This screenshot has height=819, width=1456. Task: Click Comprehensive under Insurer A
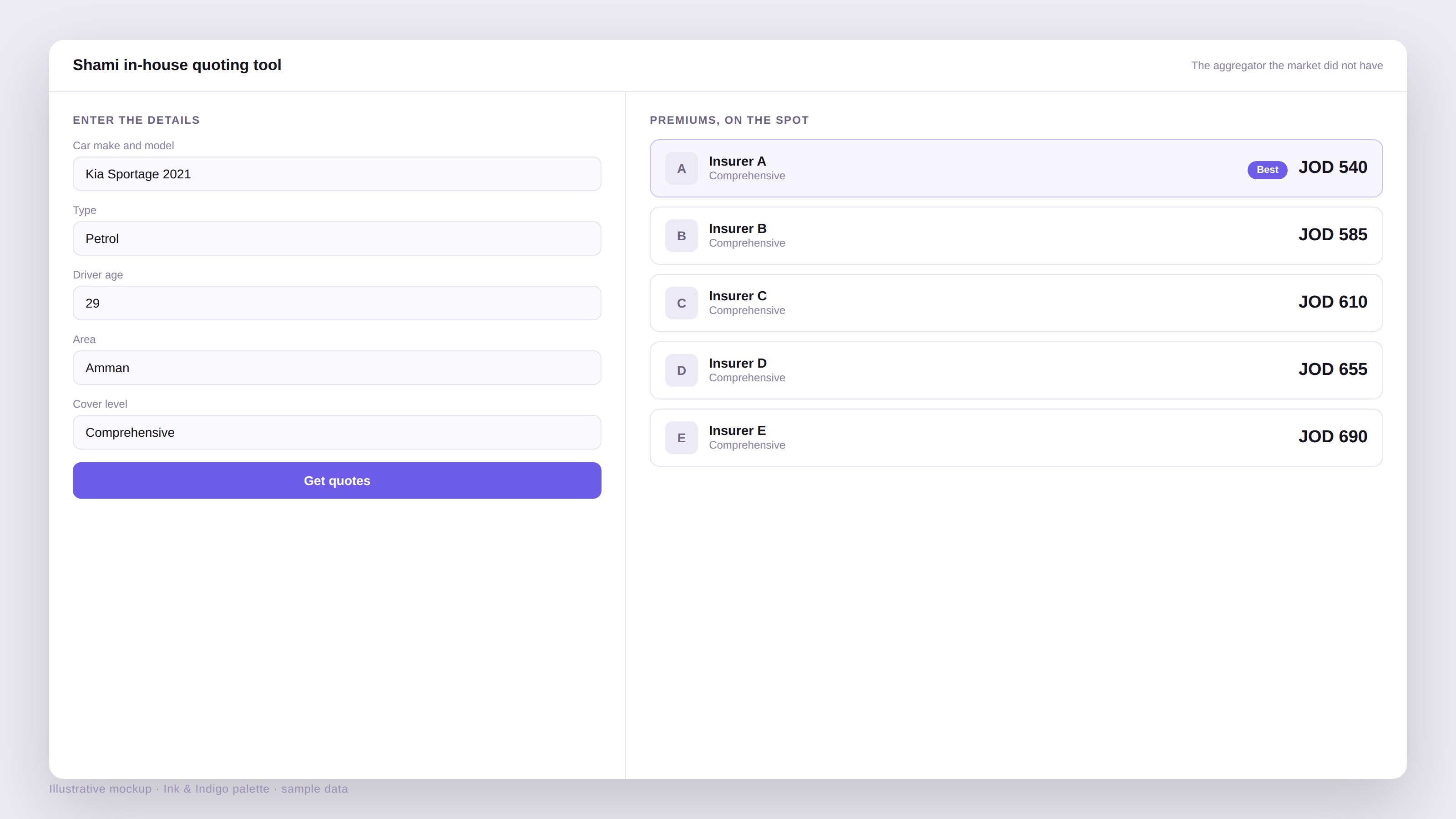747,176
